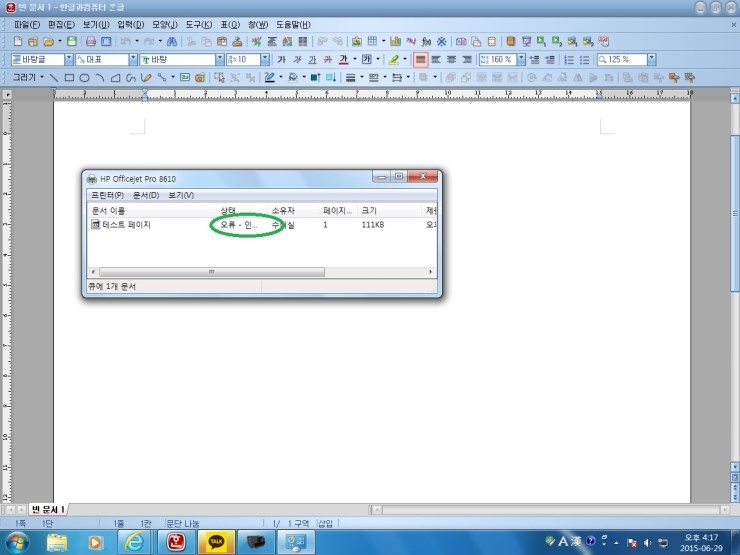The height and width of the screenshot is (555, 740).
Task: Click the 상태 column header
Action: pos(230,211)
